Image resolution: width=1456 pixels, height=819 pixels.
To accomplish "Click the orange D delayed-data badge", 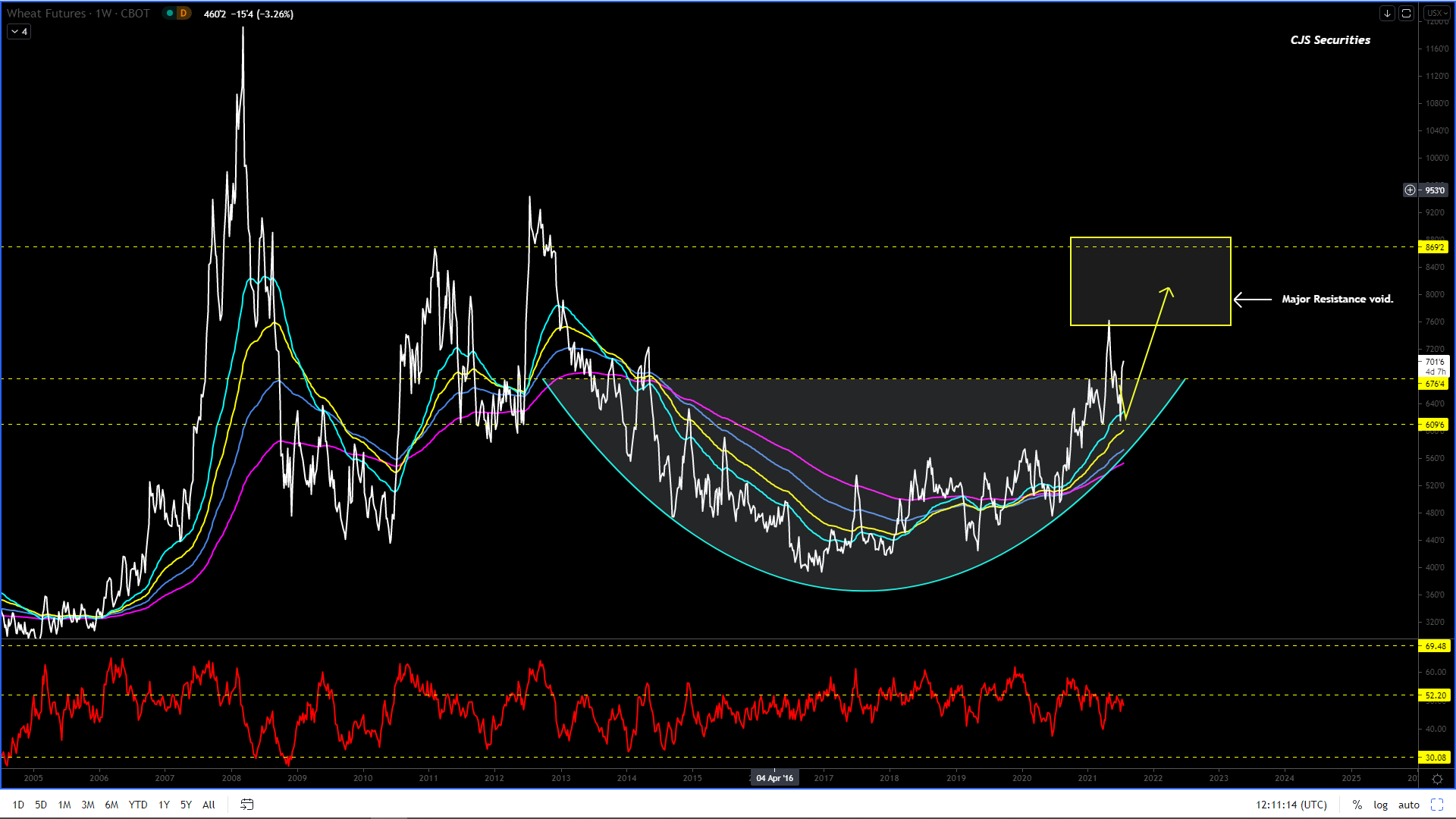I will tap(183, 13).
